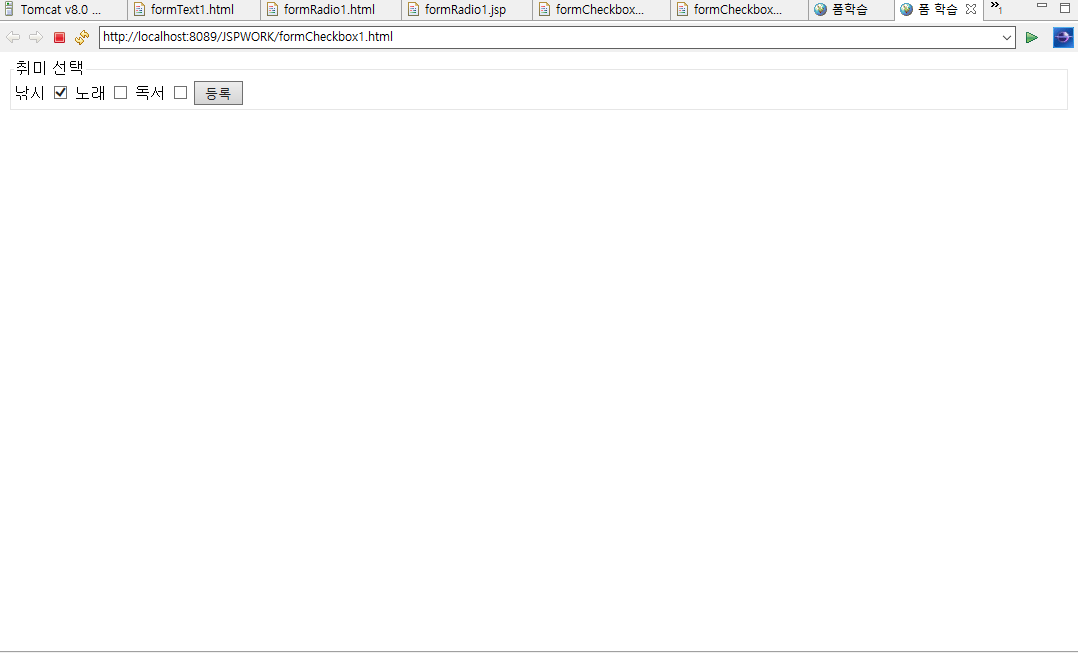Click the 독서 label text

coord(150,93)
